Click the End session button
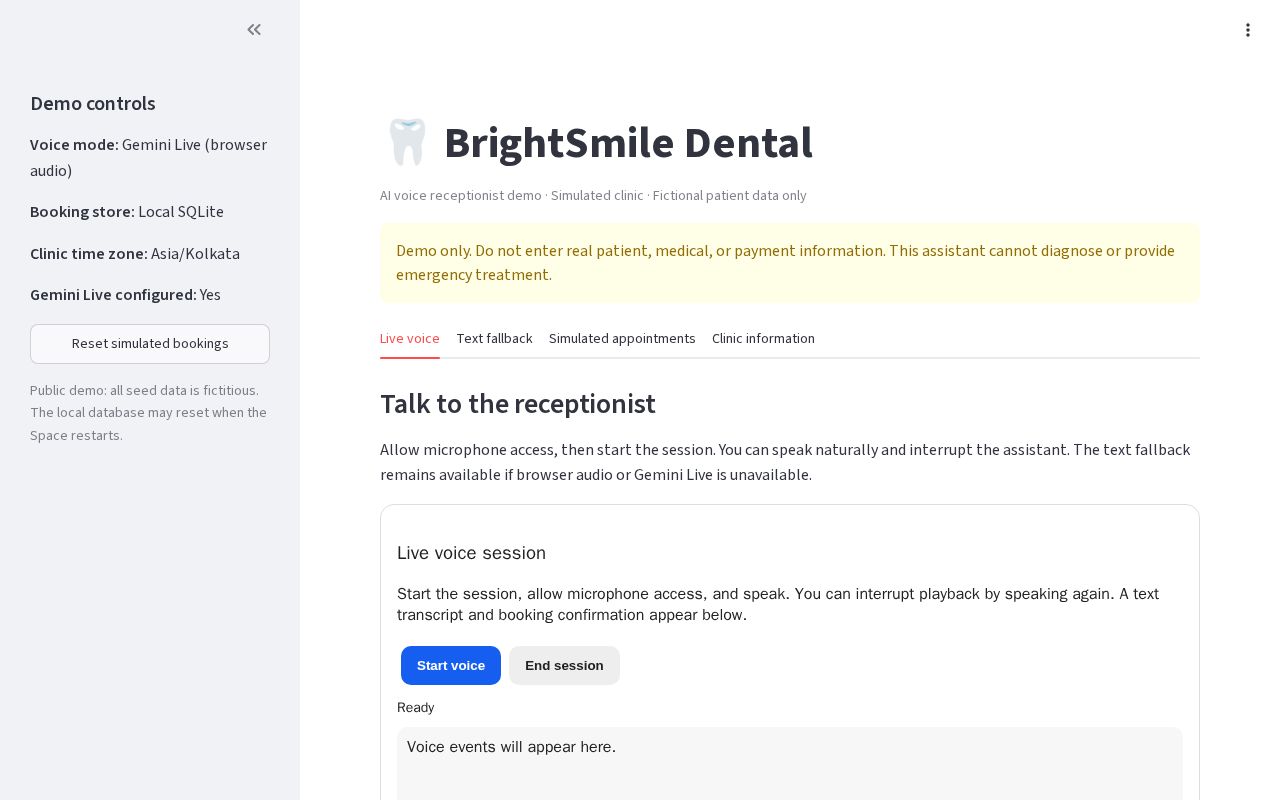 click(x=564, y=666)
